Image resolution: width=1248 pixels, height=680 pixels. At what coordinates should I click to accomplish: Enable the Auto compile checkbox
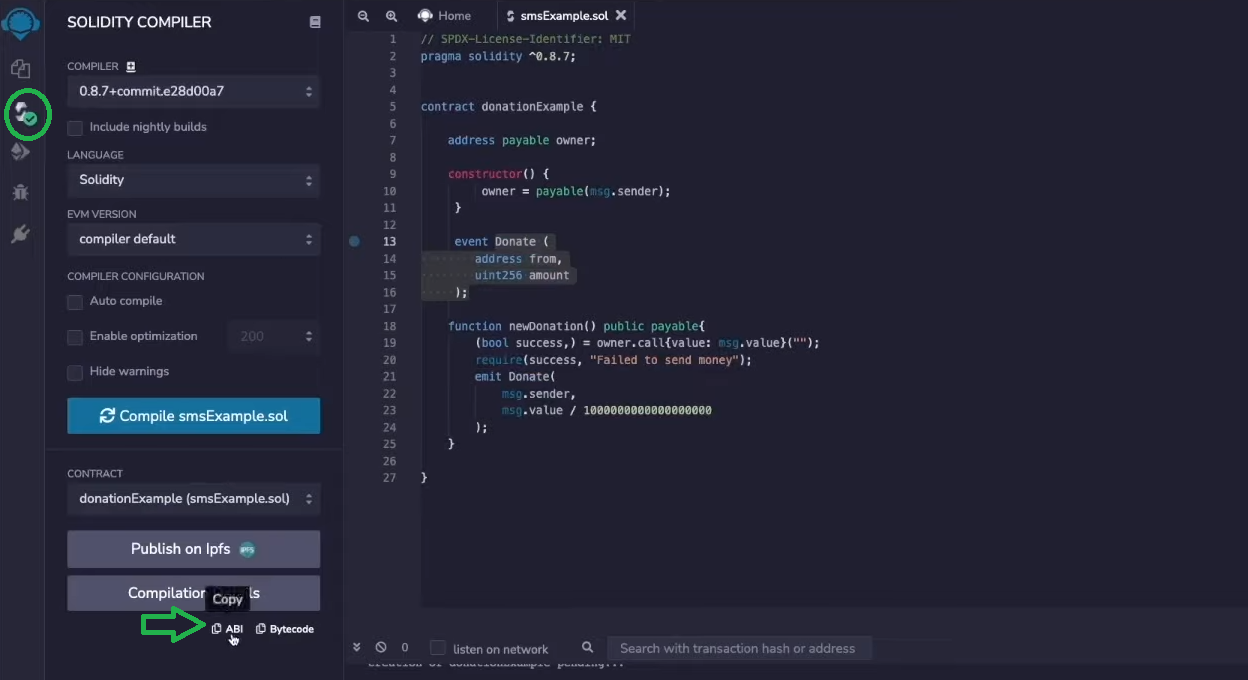75,302
